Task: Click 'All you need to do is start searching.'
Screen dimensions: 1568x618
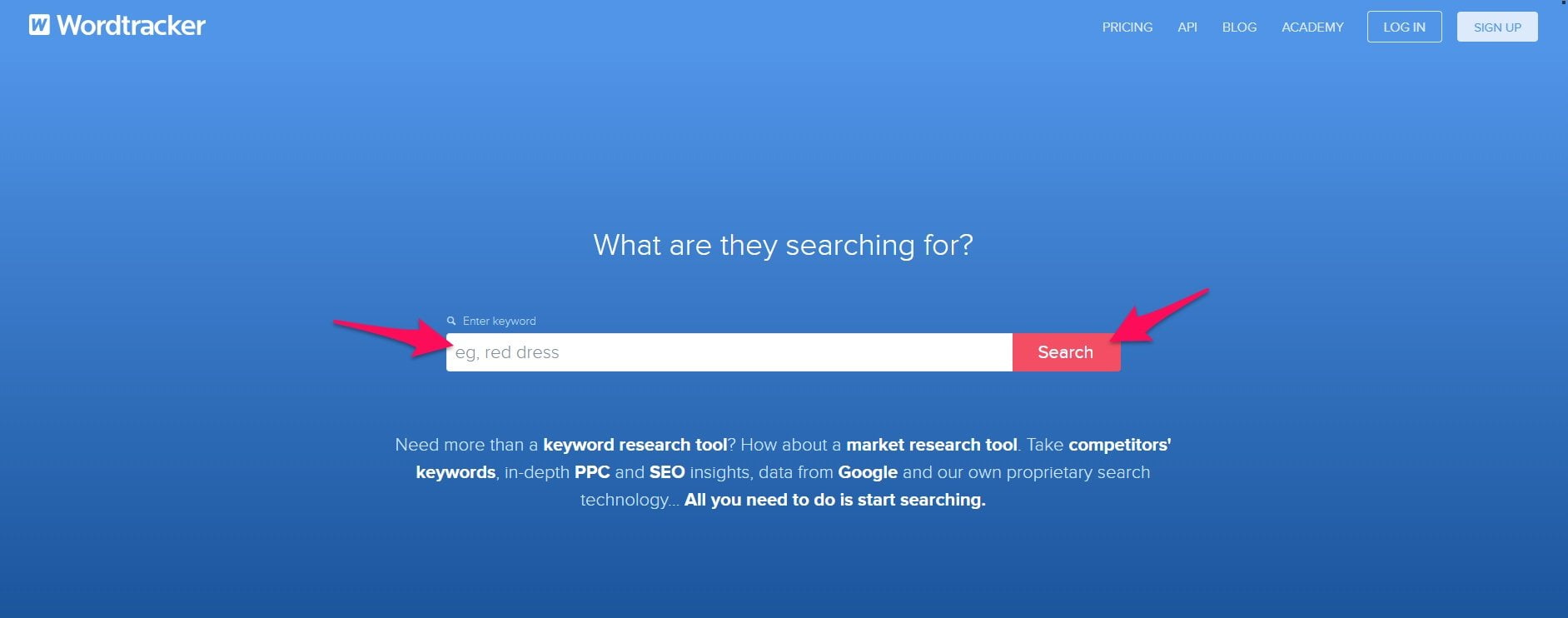Action: pos(834,500)
